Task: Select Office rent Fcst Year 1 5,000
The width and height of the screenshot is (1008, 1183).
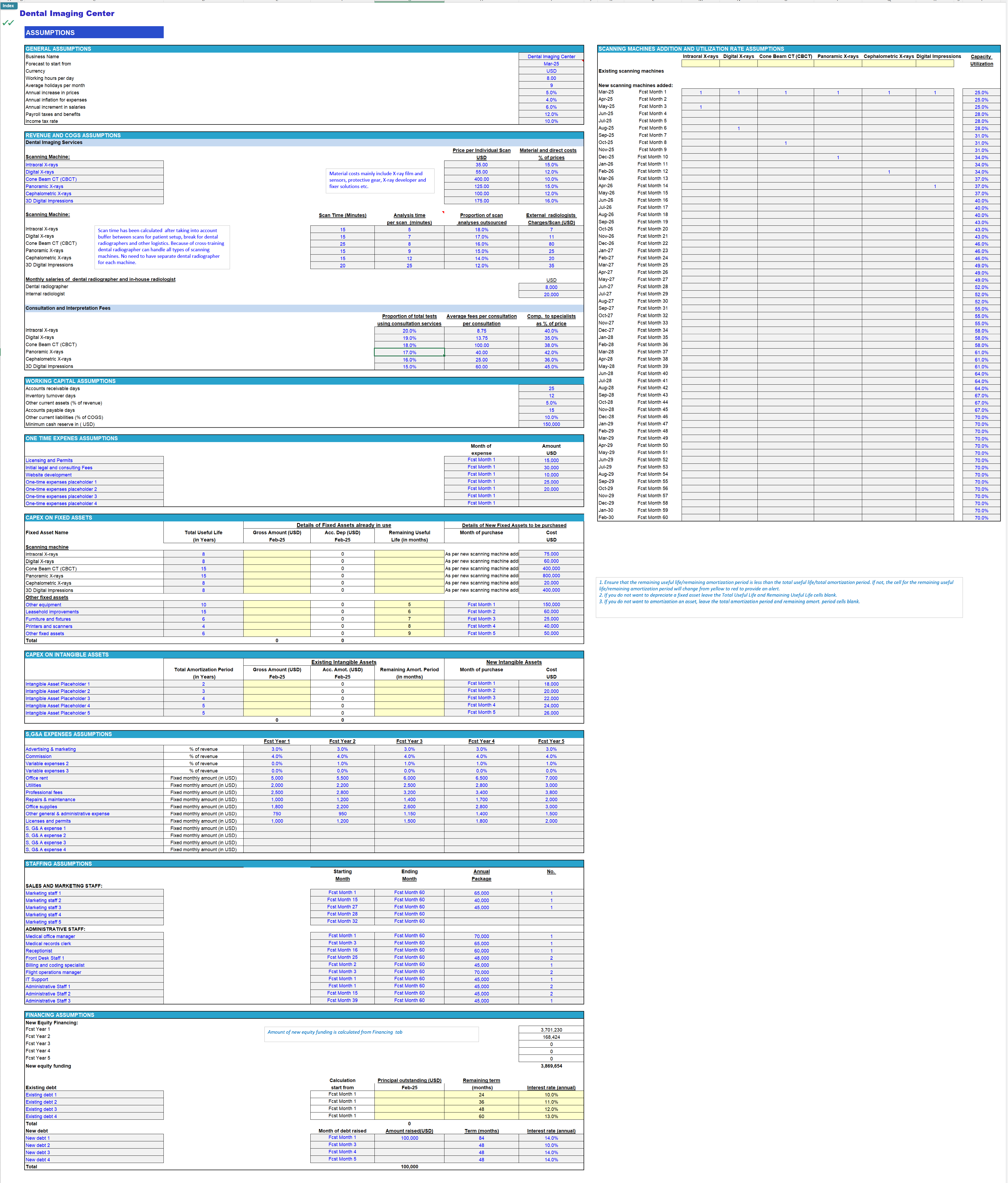Action: [277, 778]
